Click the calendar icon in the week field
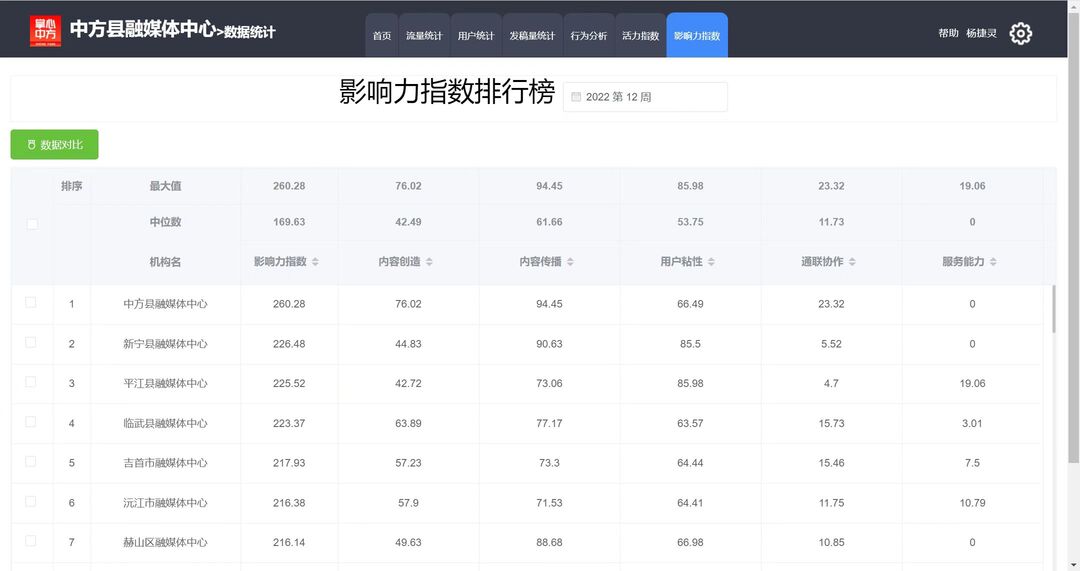This screenshot has width=1080, height=571. coord(576,97)
